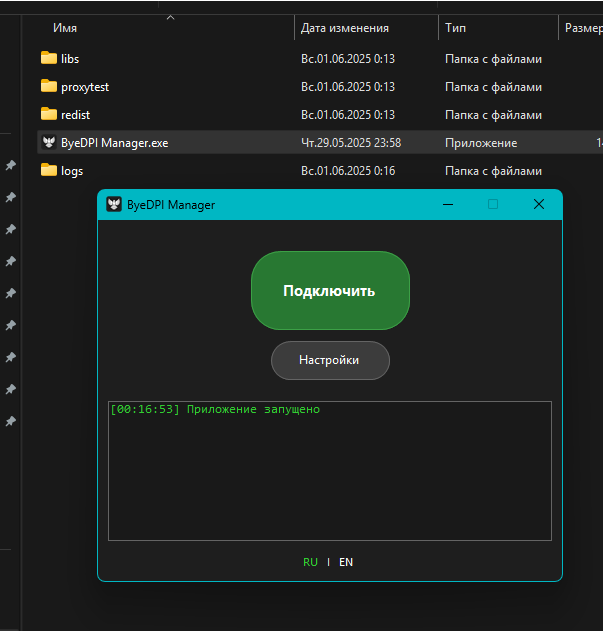Minimize the ByeDPI Manager window
The height and width of the screenshot is (631, 603).
tap(448, 205)
